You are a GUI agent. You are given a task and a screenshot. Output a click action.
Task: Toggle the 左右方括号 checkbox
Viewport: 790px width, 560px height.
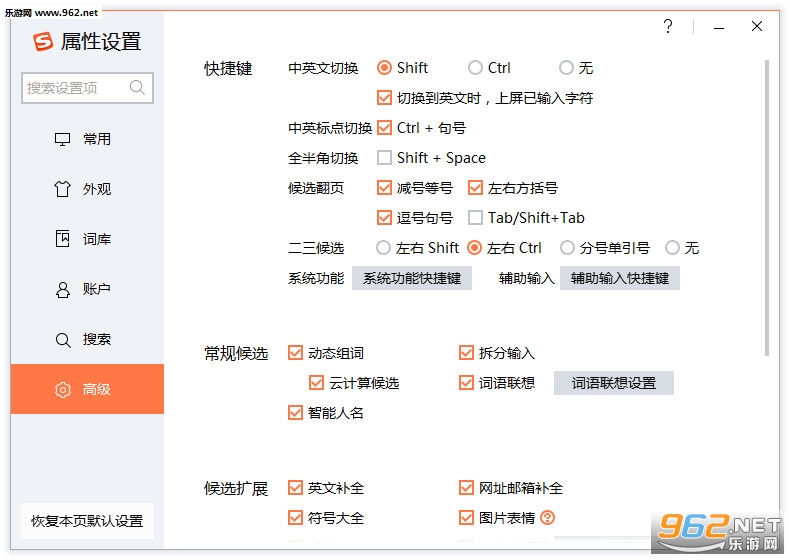click(475, 188)
